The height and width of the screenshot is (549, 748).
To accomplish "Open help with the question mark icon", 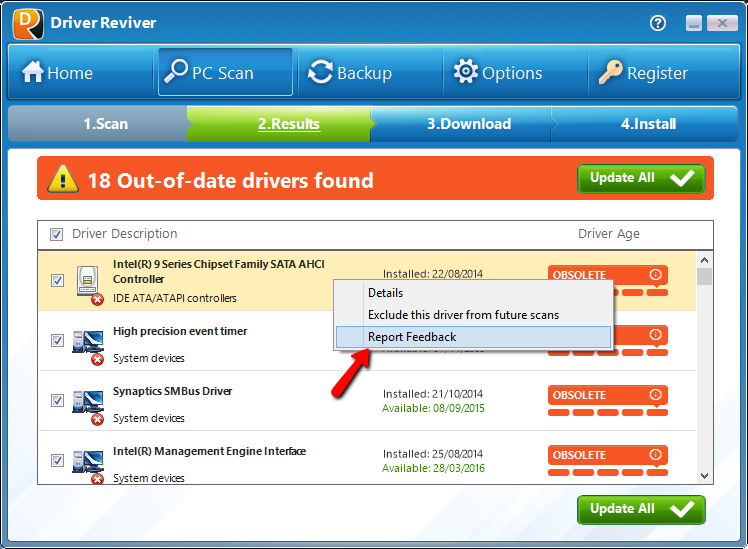I will coord(658,23).
